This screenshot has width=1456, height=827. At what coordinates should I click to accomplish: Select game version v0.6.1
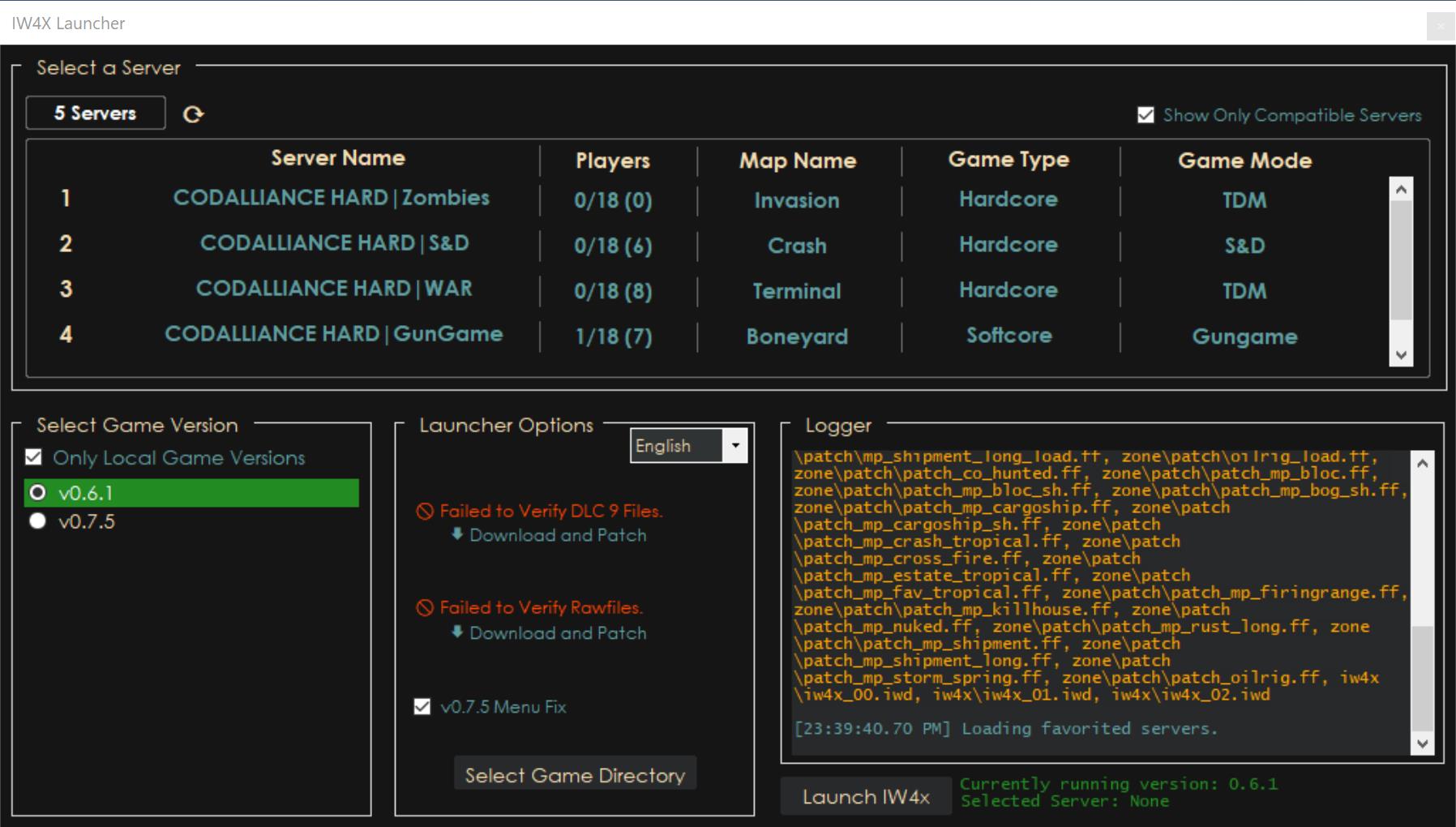[191, 493]
